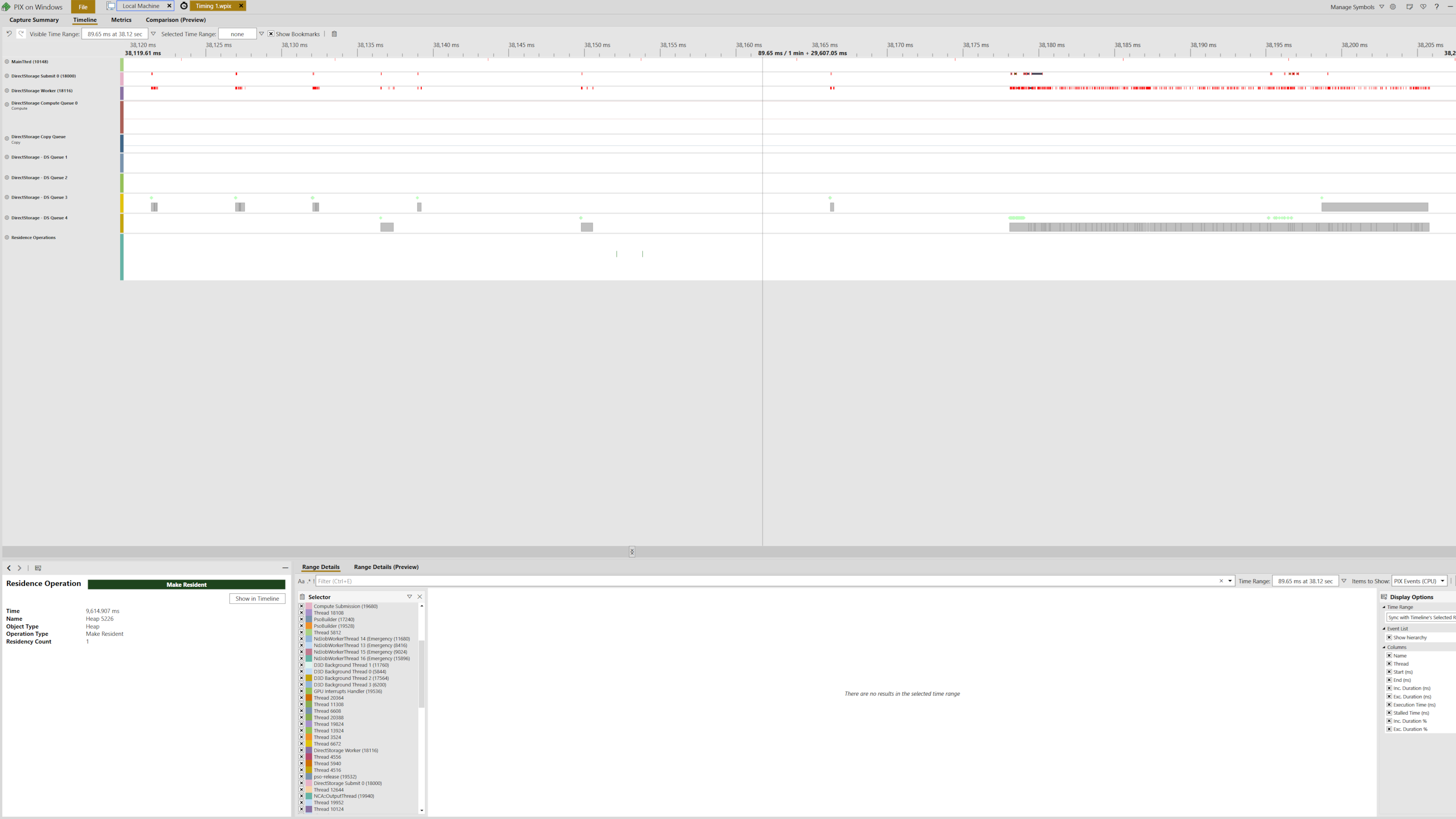Click the Local Machine computer icon
The image size is (1456, 819).
(x=111, y=6)
